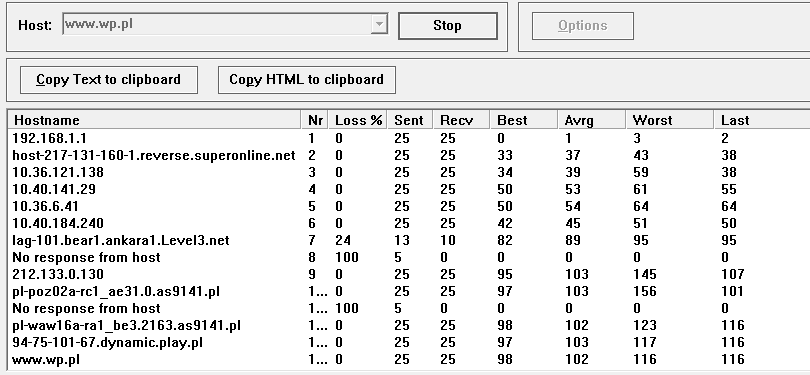The height and width of the screenshot is (375, 810).
Task: Copy Text to clipboard
Action: 108,80
